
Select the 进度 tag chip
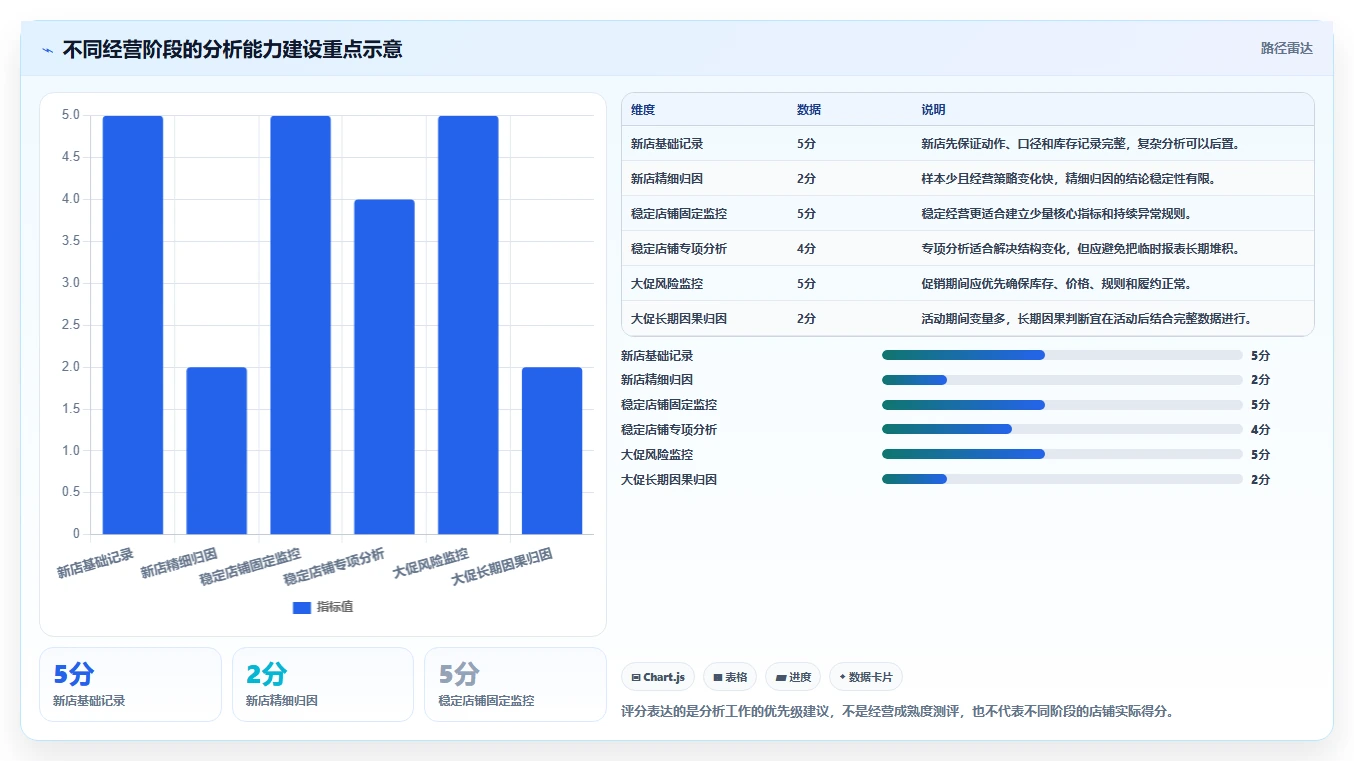click(793, 677)
